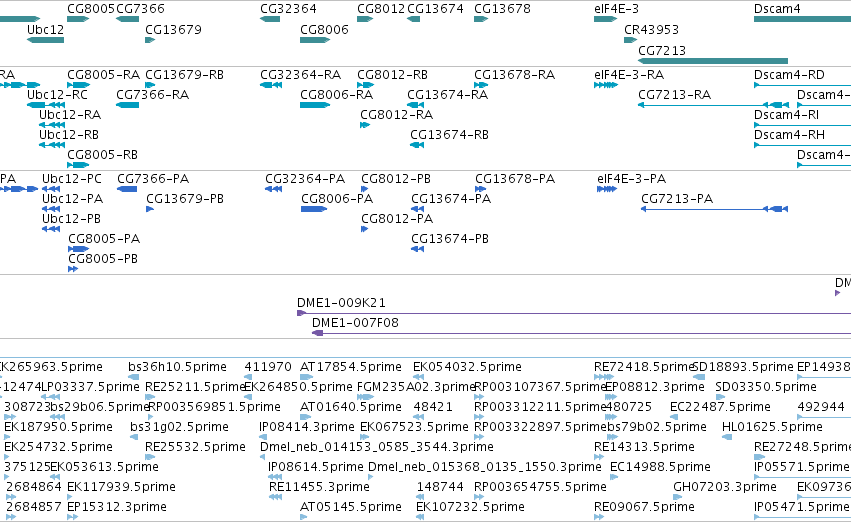Click EST Dmel_neb_015368_0135_1550.3prime
851x522 pixels.
point(485,467)
